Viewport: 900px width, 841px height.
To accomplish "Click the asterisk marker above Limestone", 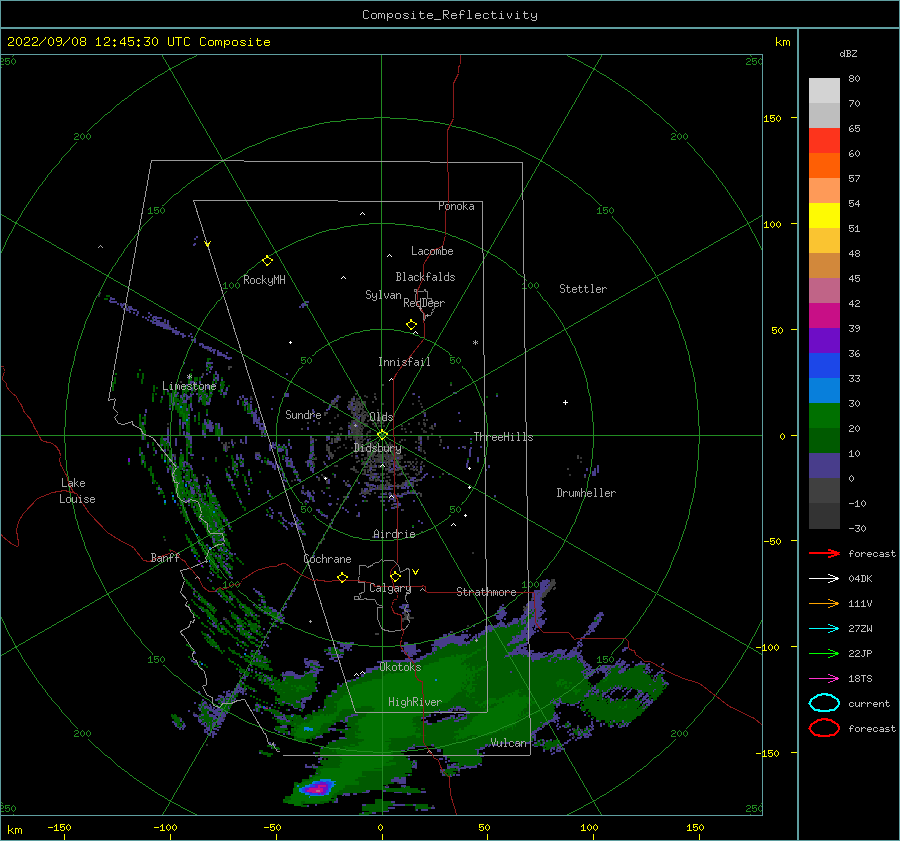I will pyautogui.click(x=189, y=377).
